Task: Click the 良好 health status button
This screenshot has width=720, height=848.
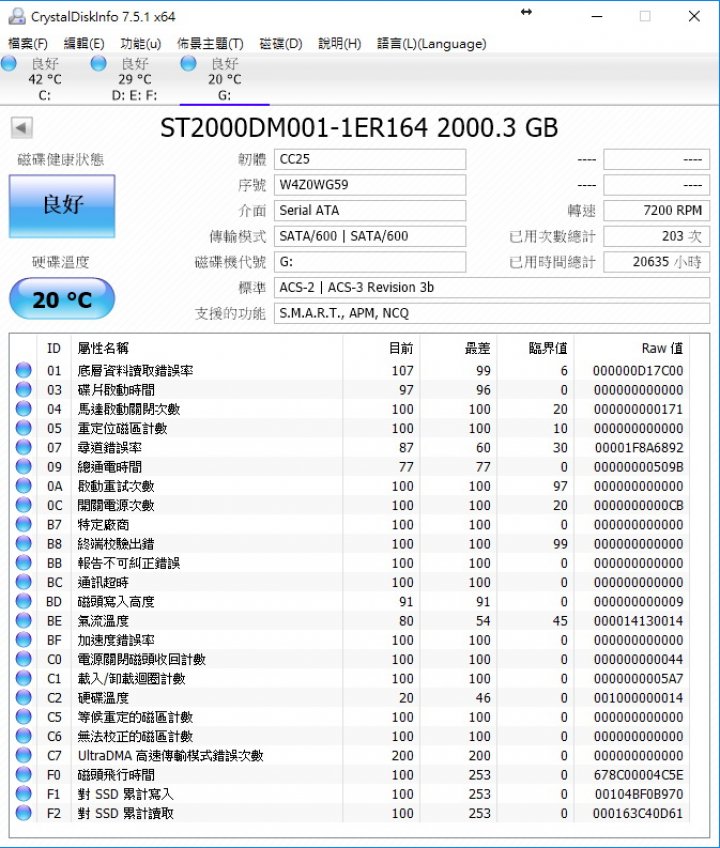Action: 62,206
